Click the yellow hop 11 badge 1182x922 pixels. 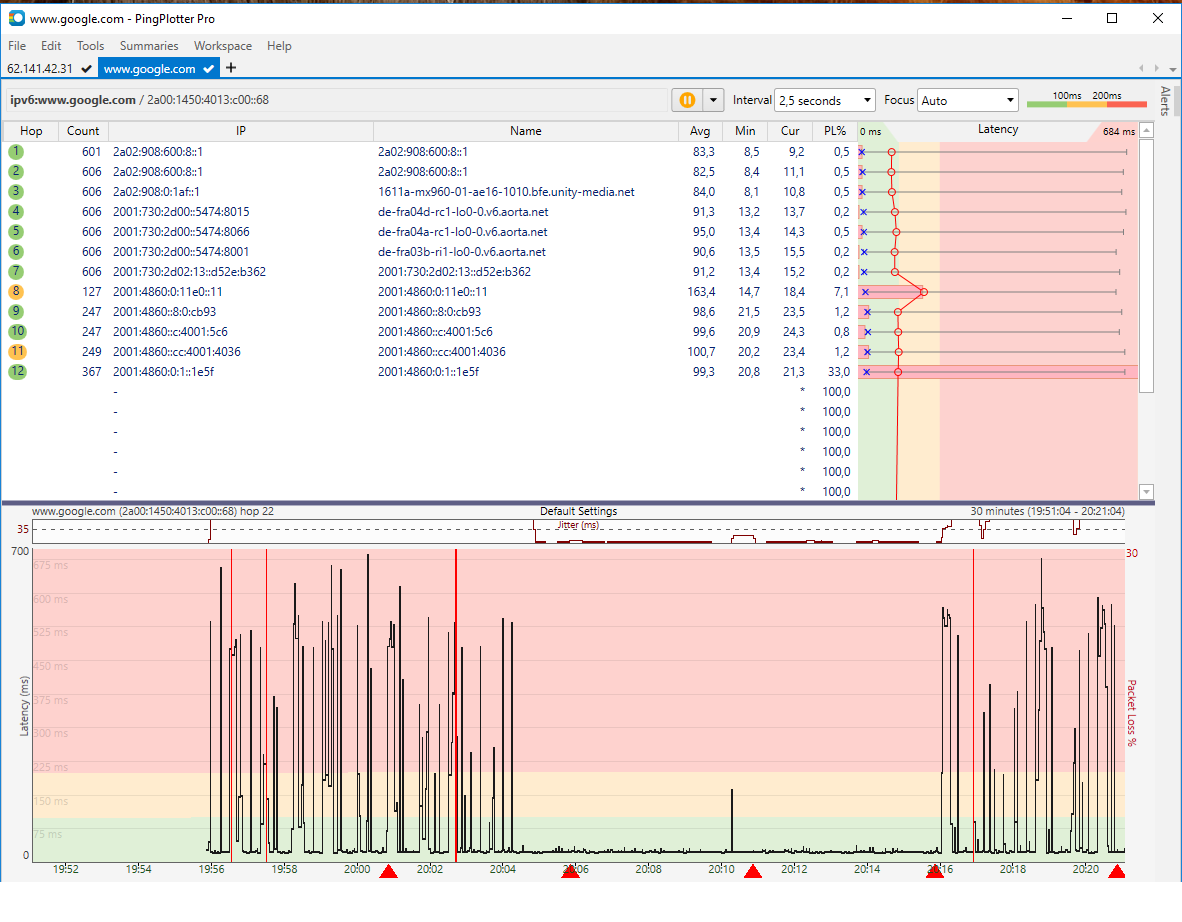[15, 351]
